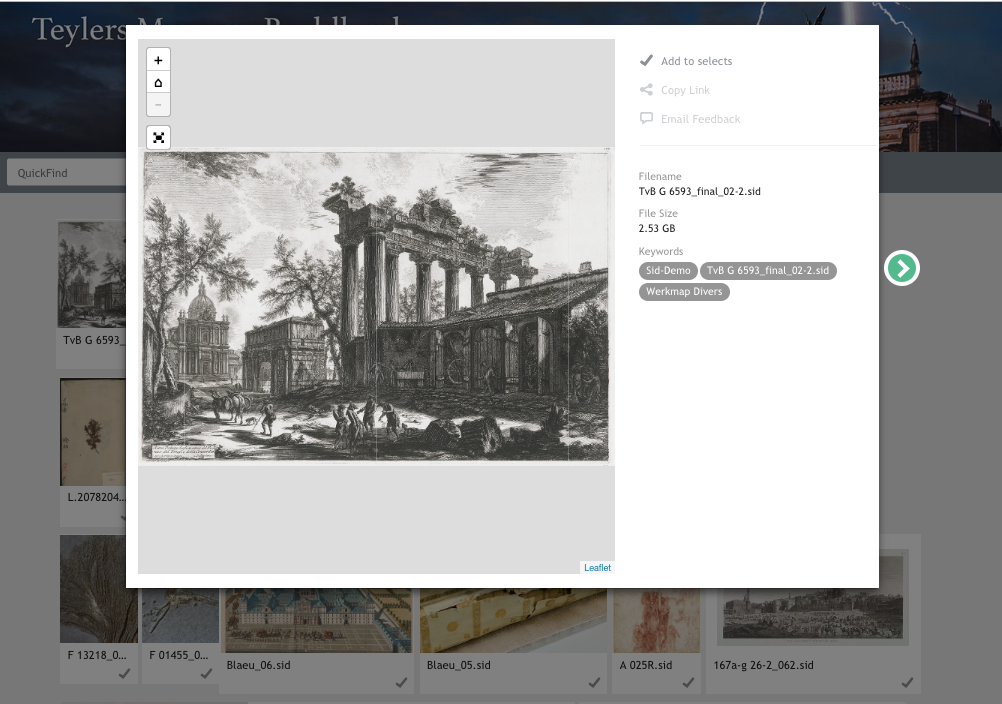
Task: Click the Teylers site title header
Action: point(79,29)
